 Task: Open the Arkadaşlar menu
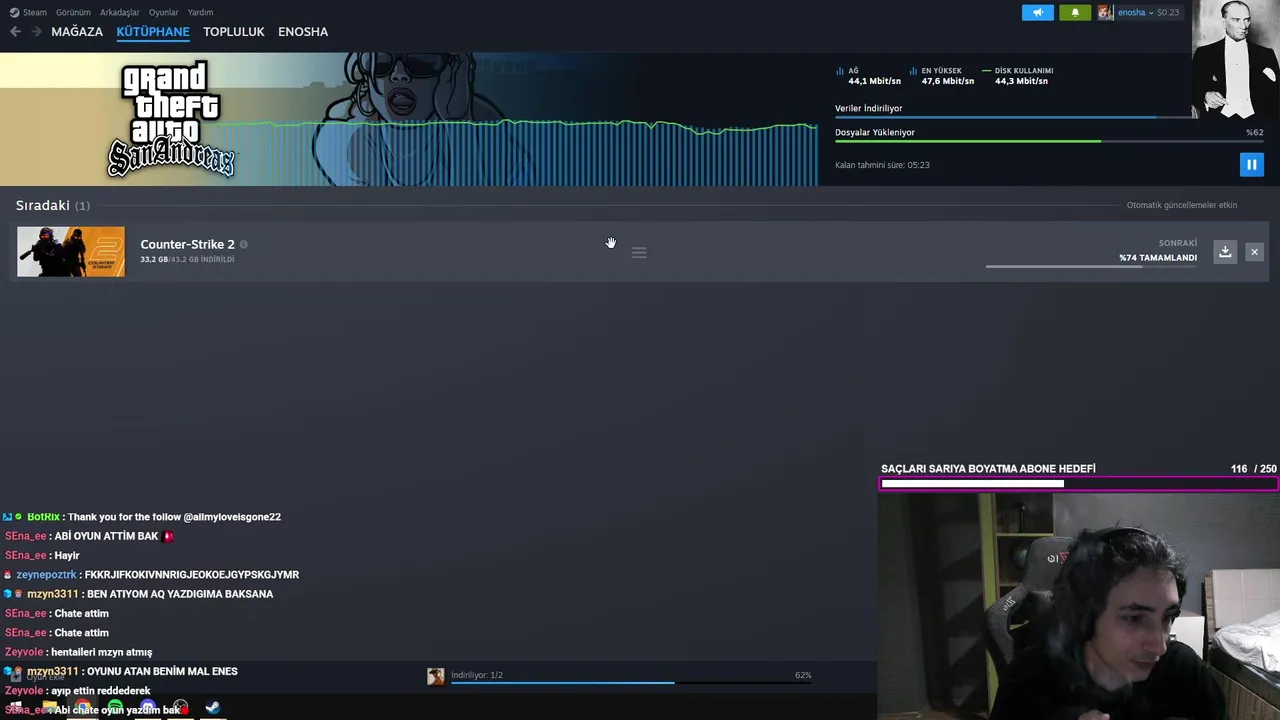point(120,12)
